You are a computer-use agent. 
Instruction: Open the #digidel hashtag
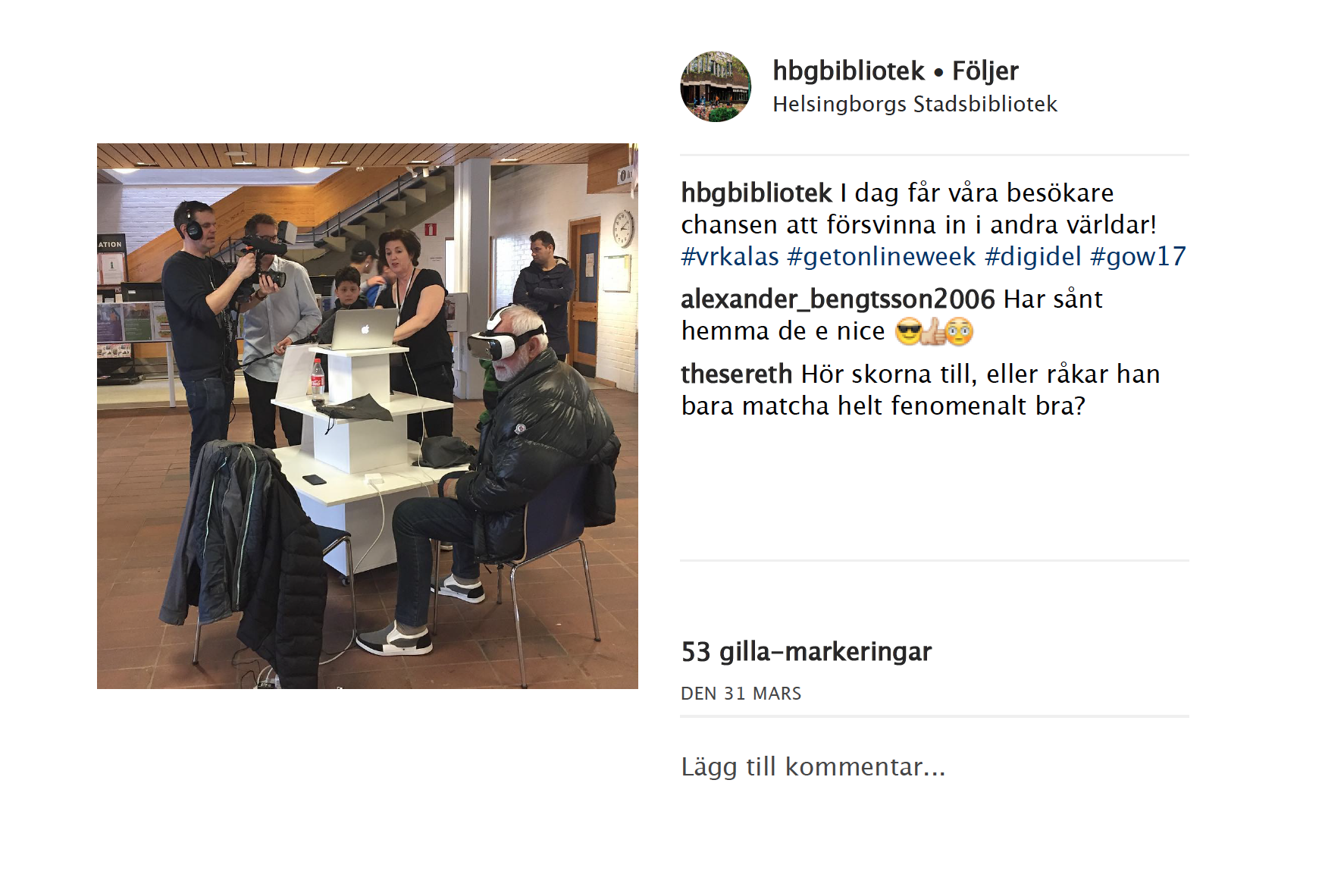click(1033, 256)
